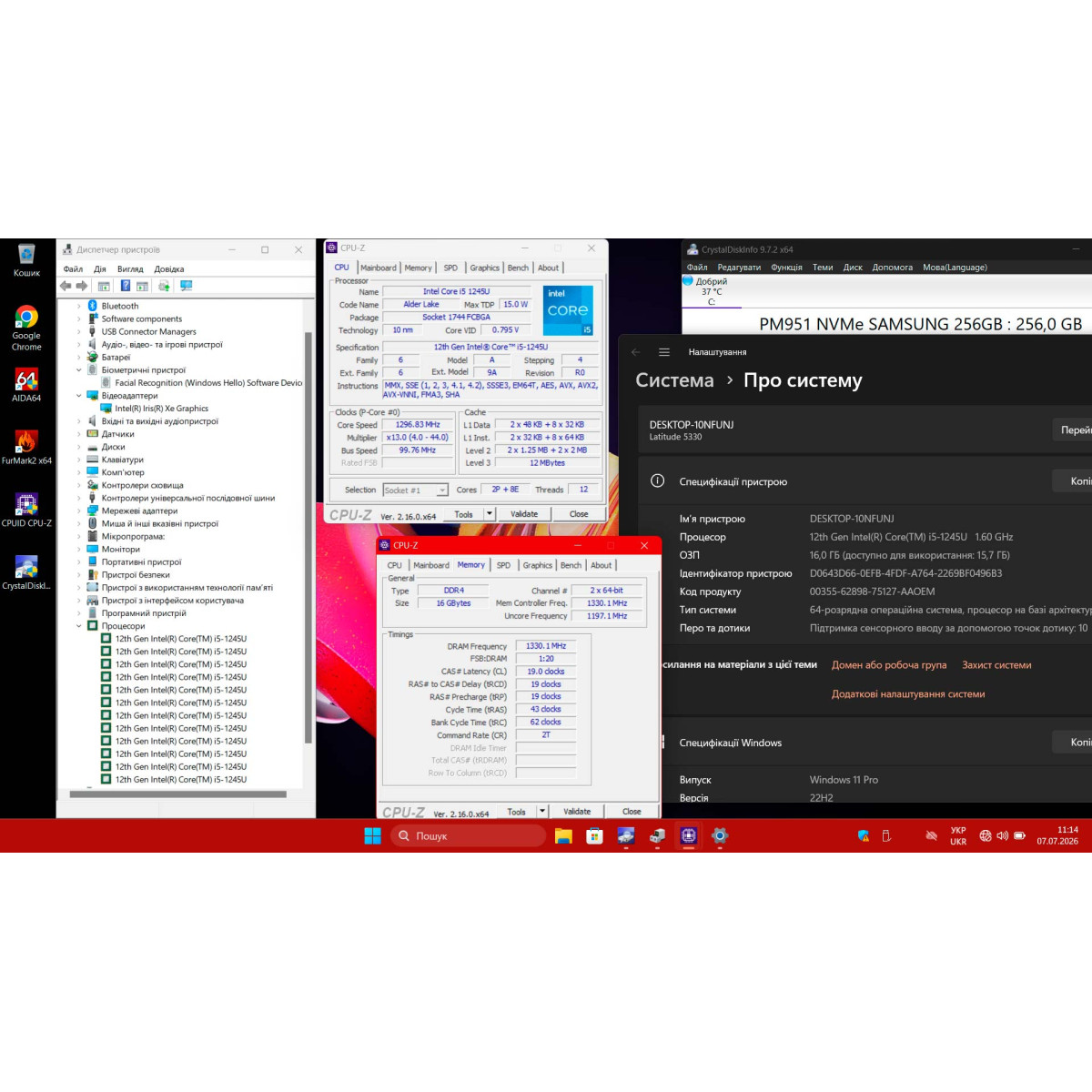Click the Windows Security tray icon
The height and width of the screenshot is (1092, 1092).
click(x=863, y=835)
